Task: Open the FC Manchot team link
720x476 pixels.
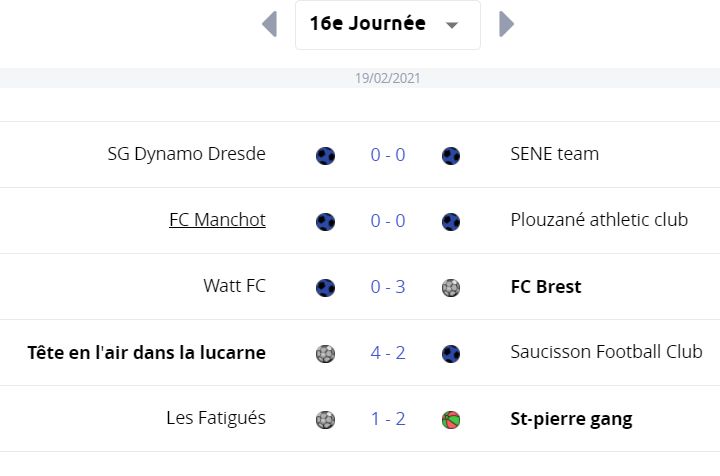Action: click(217, 220)
